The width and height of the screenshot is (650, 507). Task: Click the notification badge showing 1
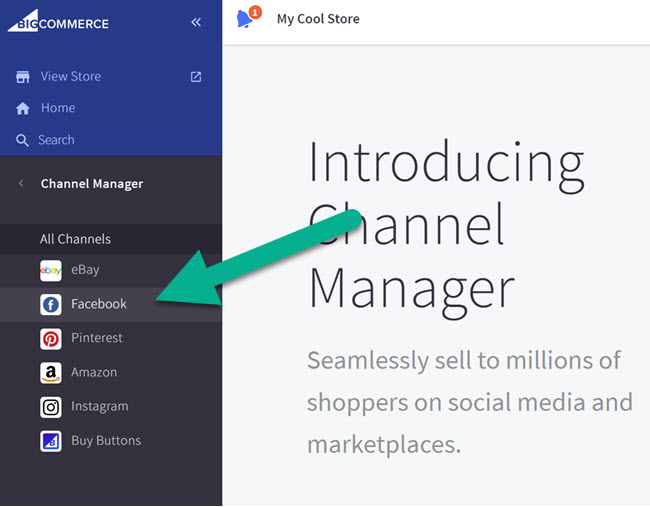click(255, 12)
